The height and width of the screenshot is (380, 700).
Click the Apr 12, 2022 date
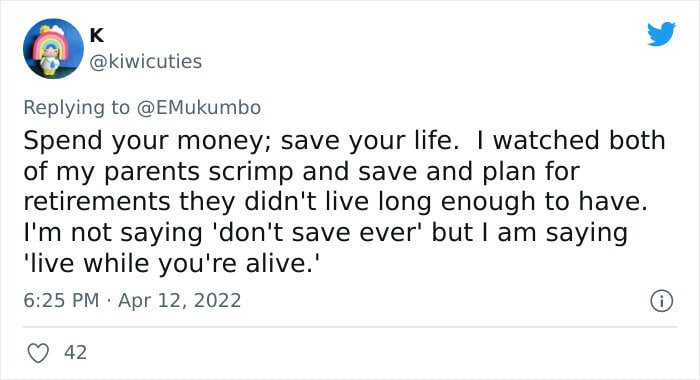179,301
